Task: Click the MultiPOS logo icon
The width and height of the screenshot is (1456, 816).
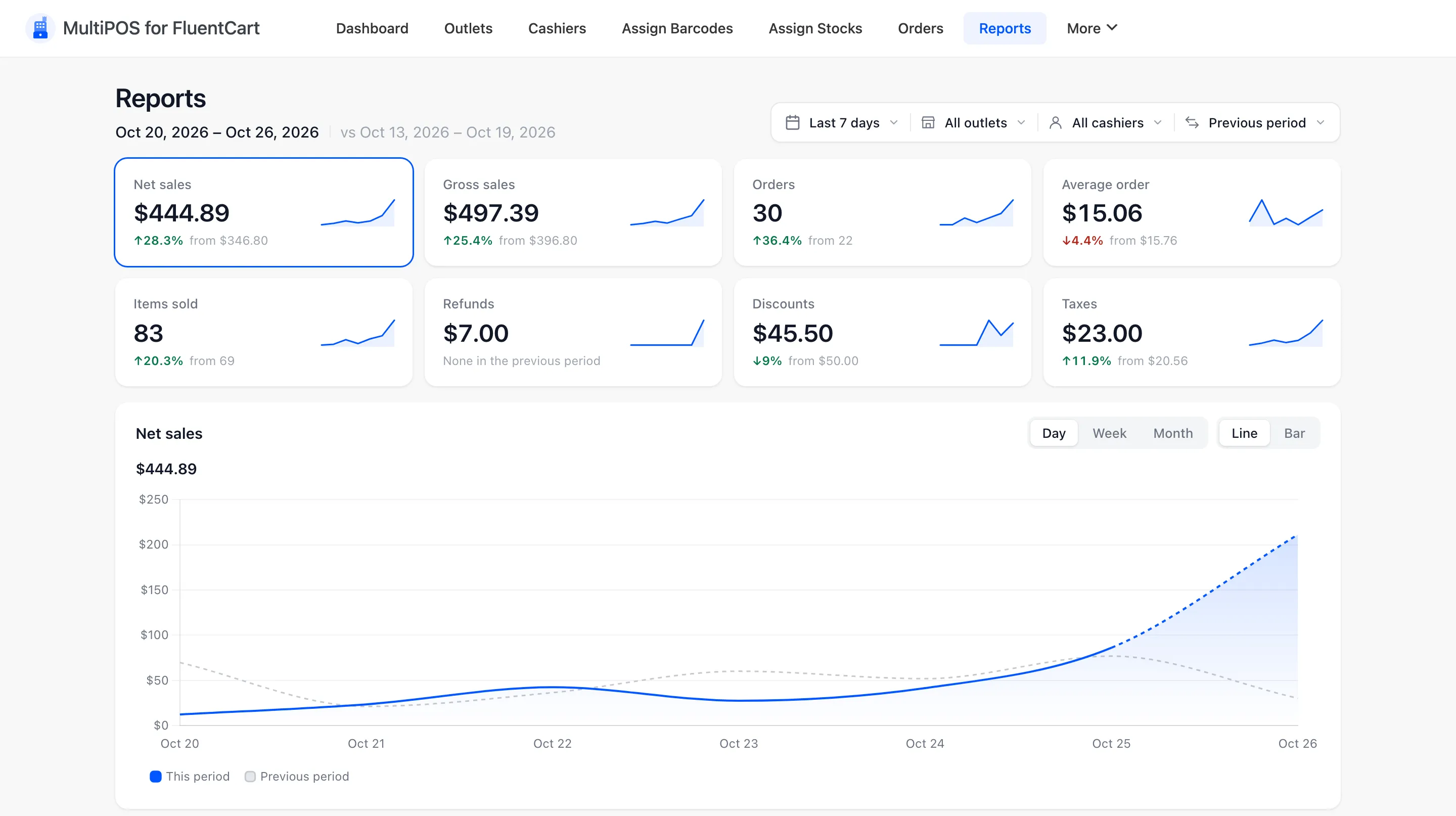Action: click(x=40, y=28)
